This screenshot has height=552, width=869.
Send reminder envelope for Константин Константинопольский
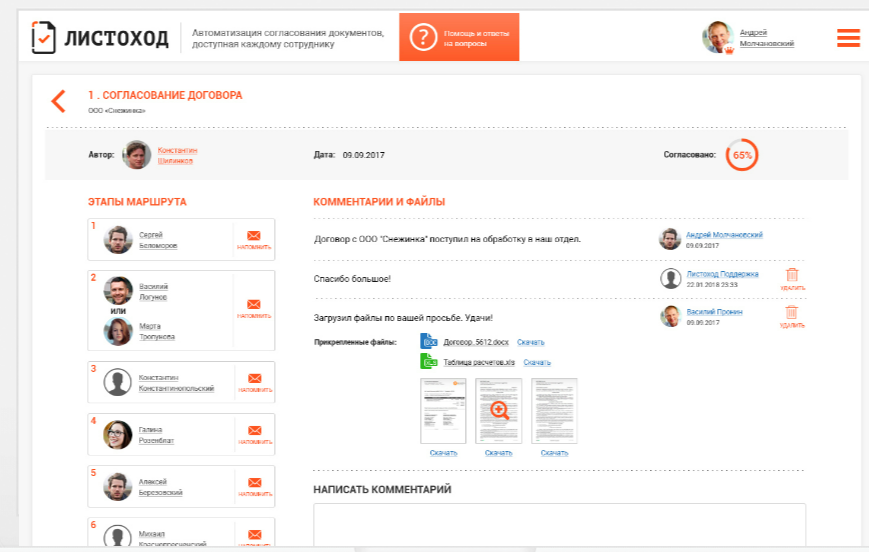click(255, 379)
